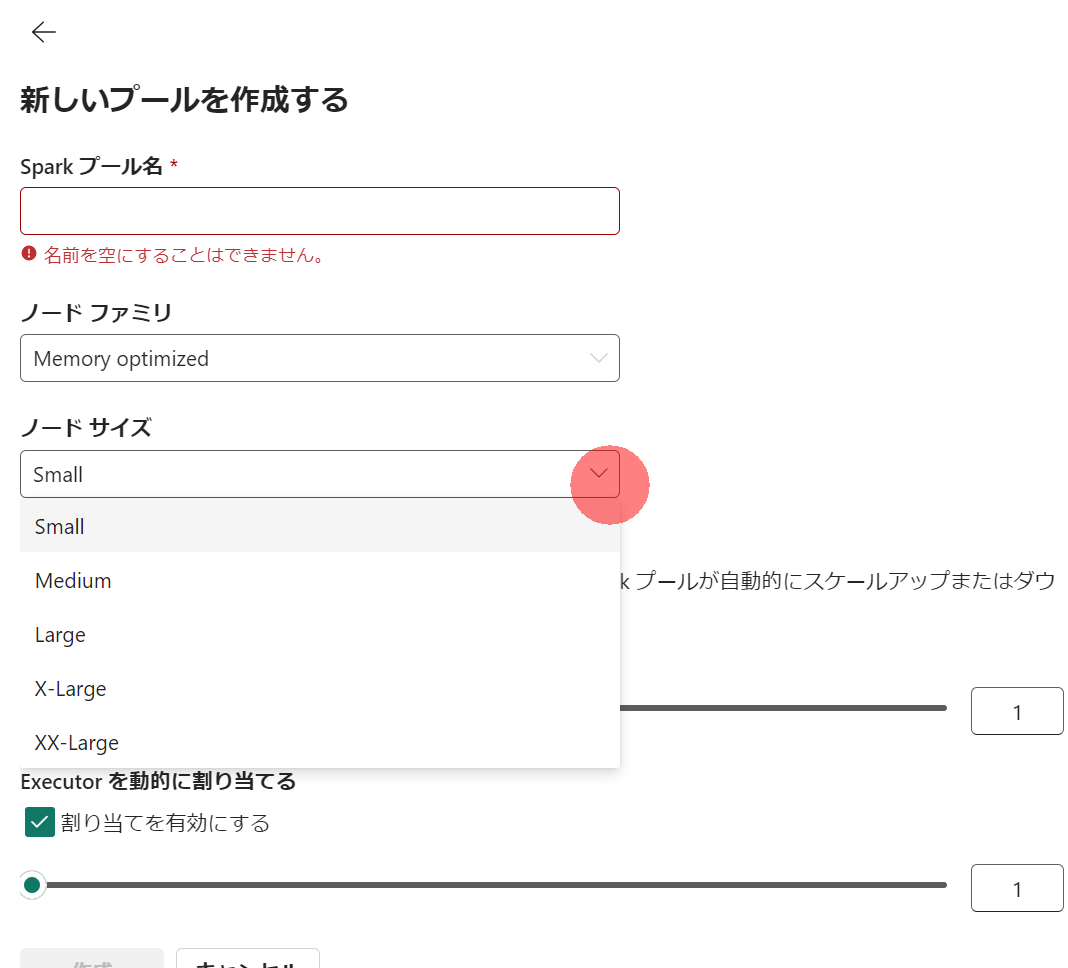Screen dimensions: 1068x968
Task: Click the 新しいプールを作成する heading
Action: coord(184,100)
